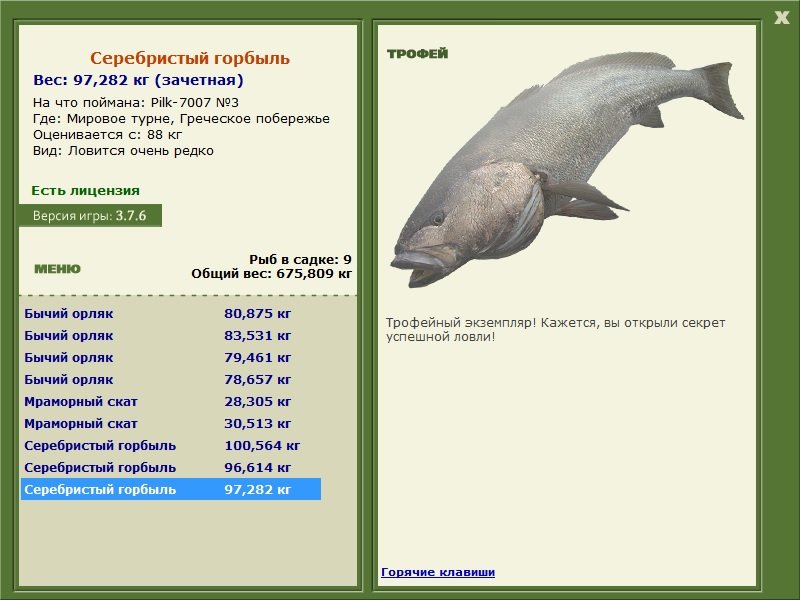Click Вес: 97,282 кг (зачетная) line
This screenshot has height=600, width=800.
coord(138,80)
